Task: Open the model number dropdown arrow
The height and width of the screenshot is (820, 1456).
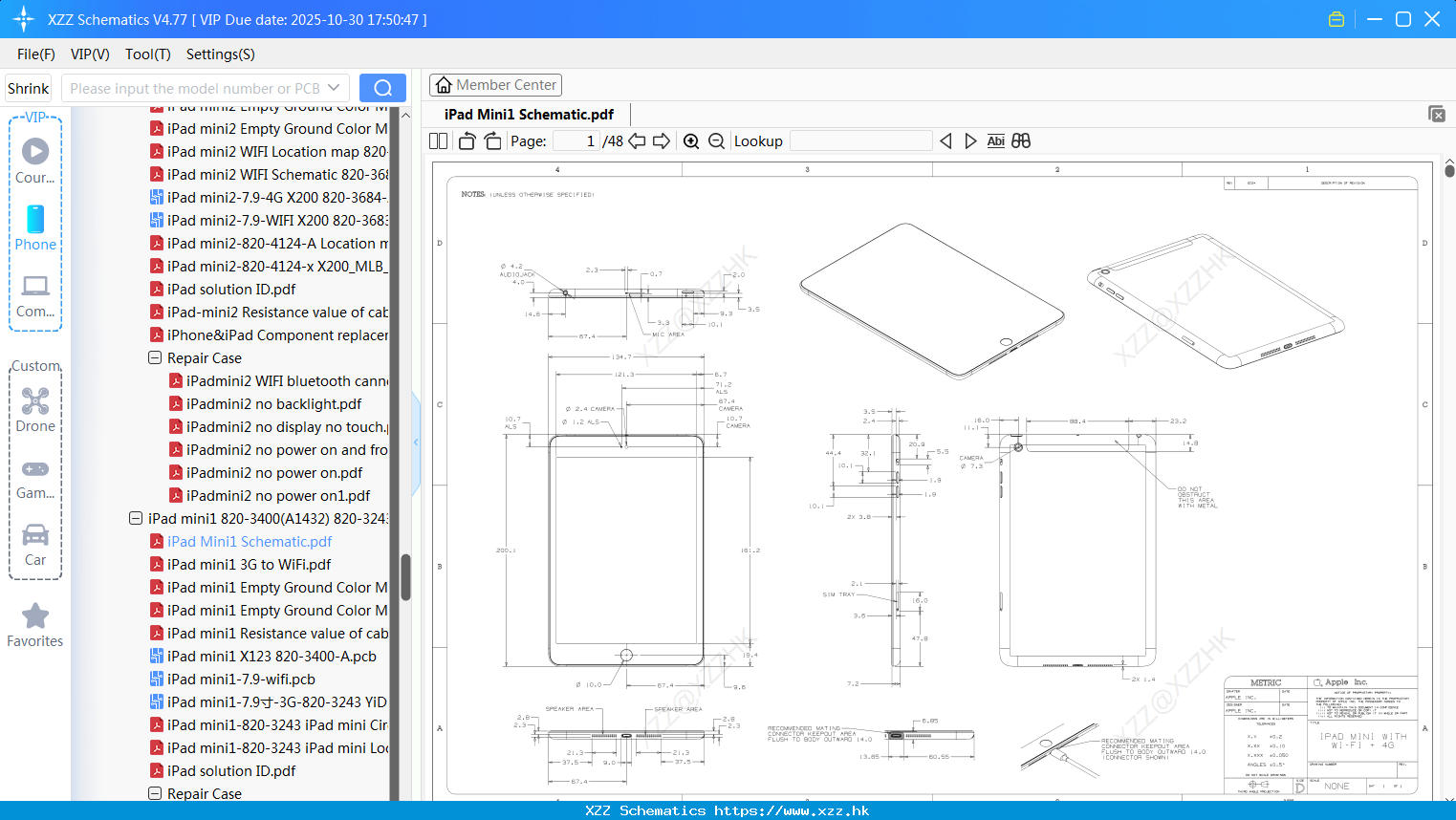Action: [334, 88]
